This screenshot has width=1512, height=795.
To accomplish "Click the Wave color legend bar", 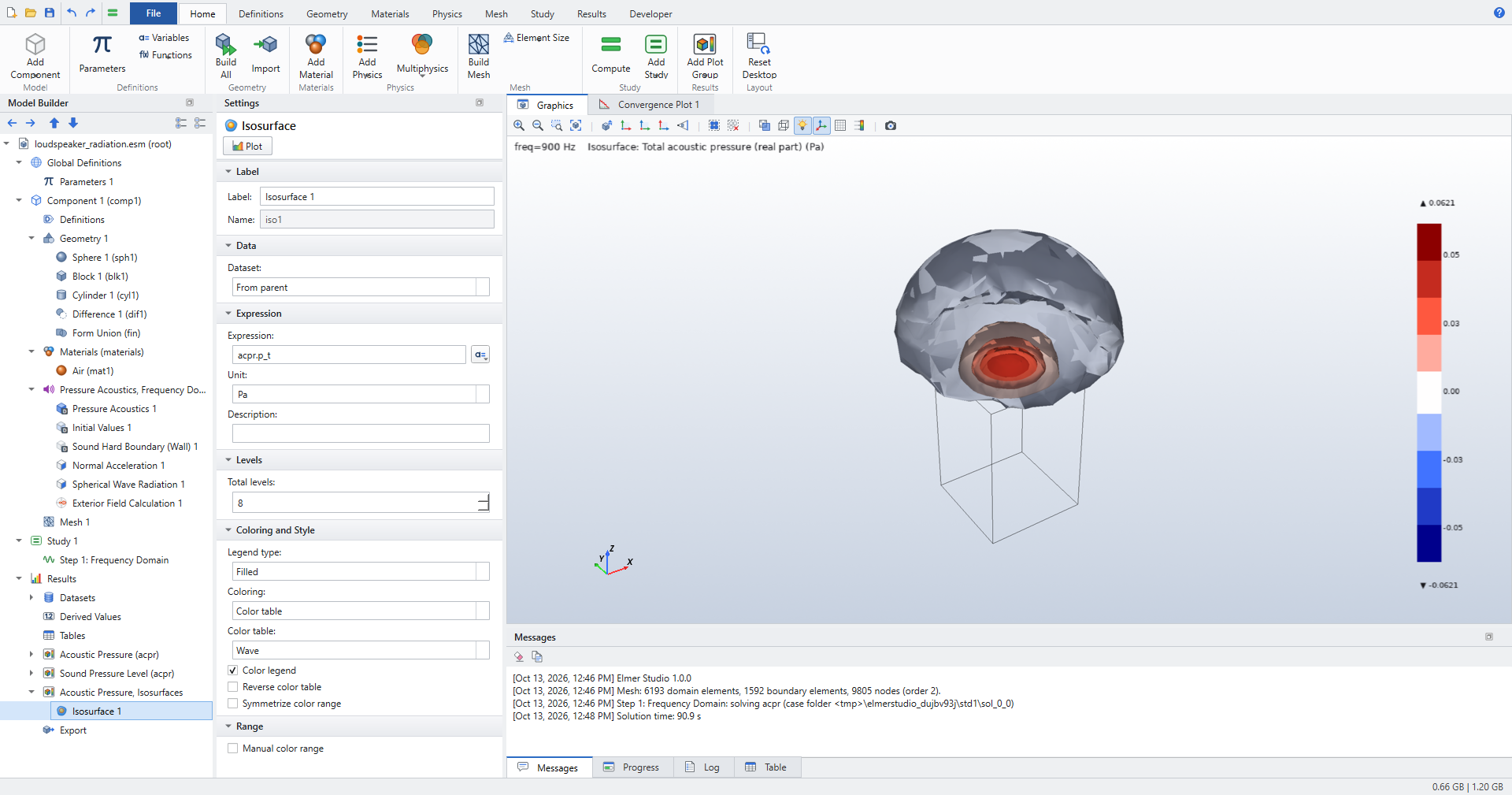I will point(1429,392).
